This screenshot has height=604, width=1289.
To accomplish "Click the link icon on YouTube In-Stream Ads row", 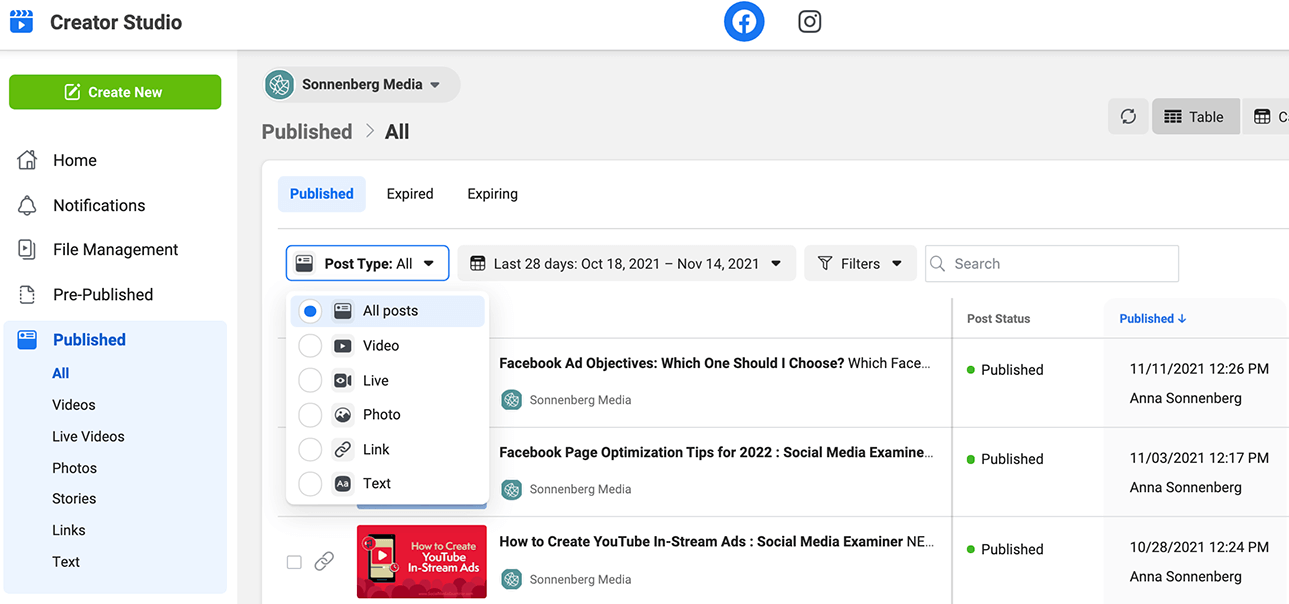I will pyautogui.click(x=324, y=562).
